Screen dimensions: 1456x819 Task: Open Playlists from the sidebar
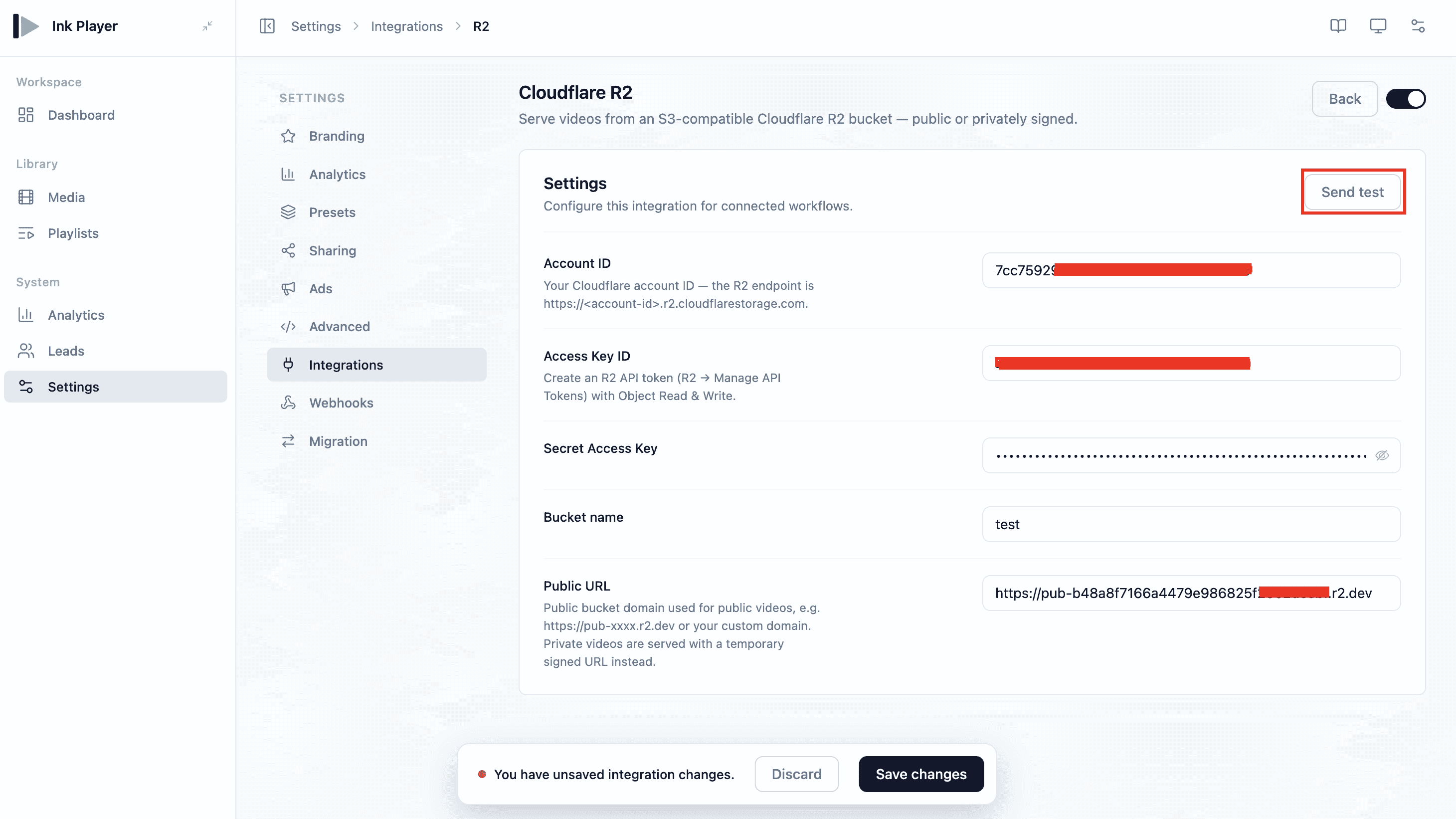(x=115, y=233)
